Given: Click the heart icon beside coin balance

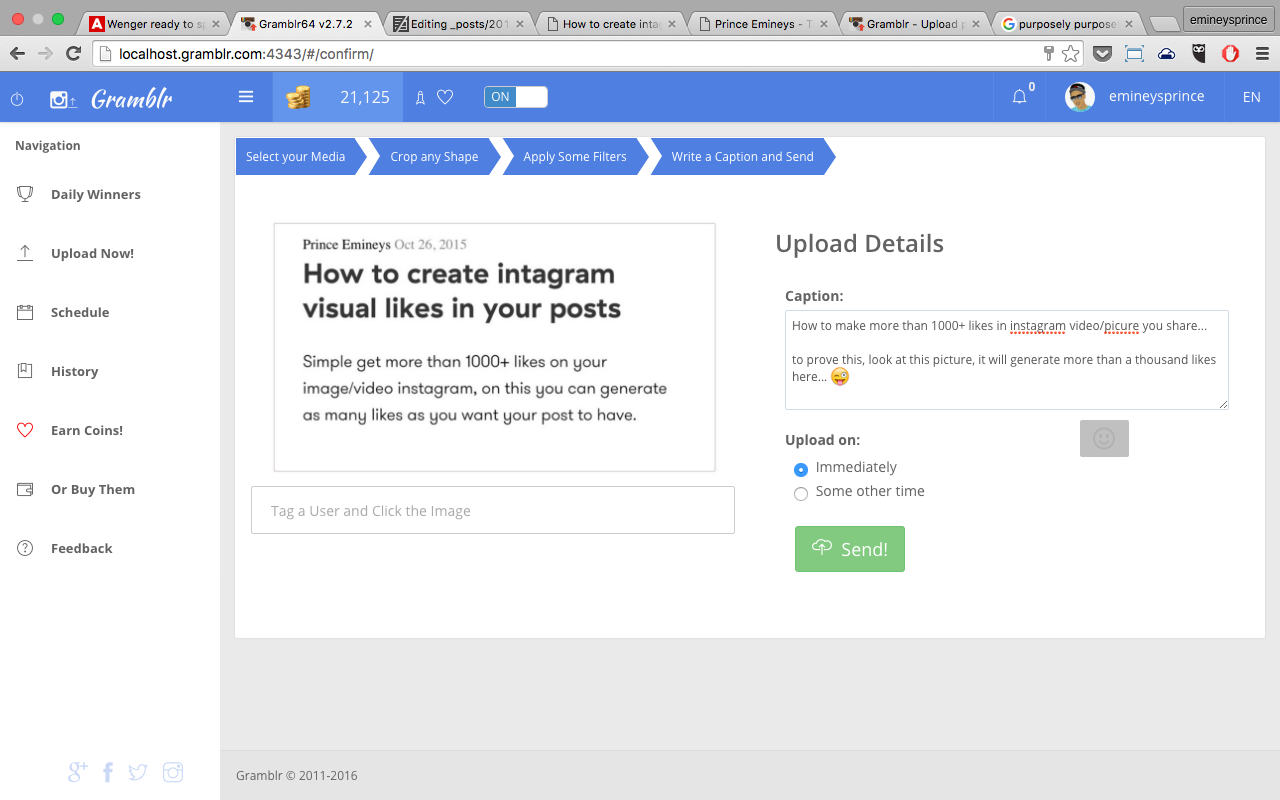Looking at the screenshot, I should click(x=445, y=97).
